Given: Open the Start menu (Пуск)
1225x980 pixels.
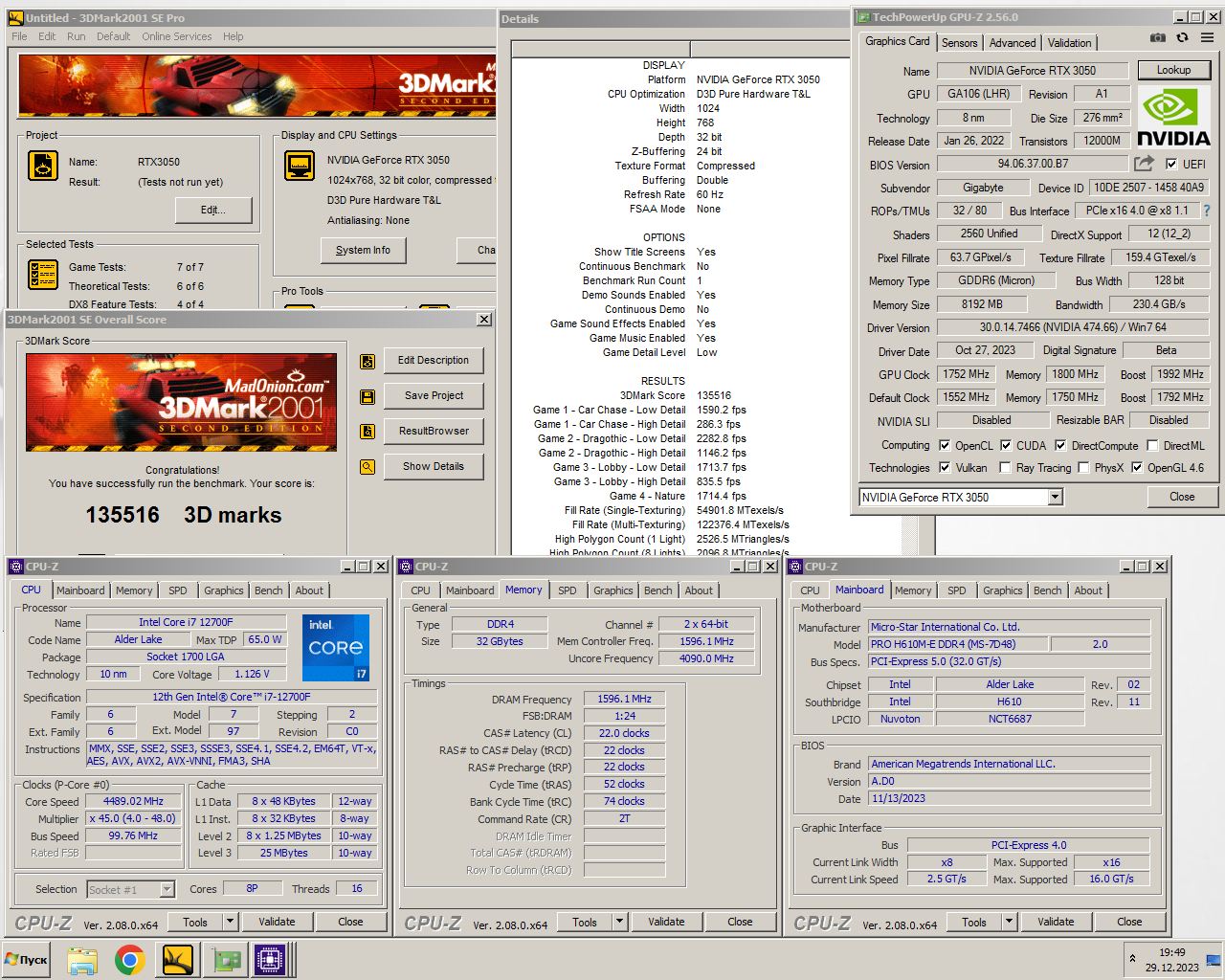Looking at the screenshot, I should [26, 960].
